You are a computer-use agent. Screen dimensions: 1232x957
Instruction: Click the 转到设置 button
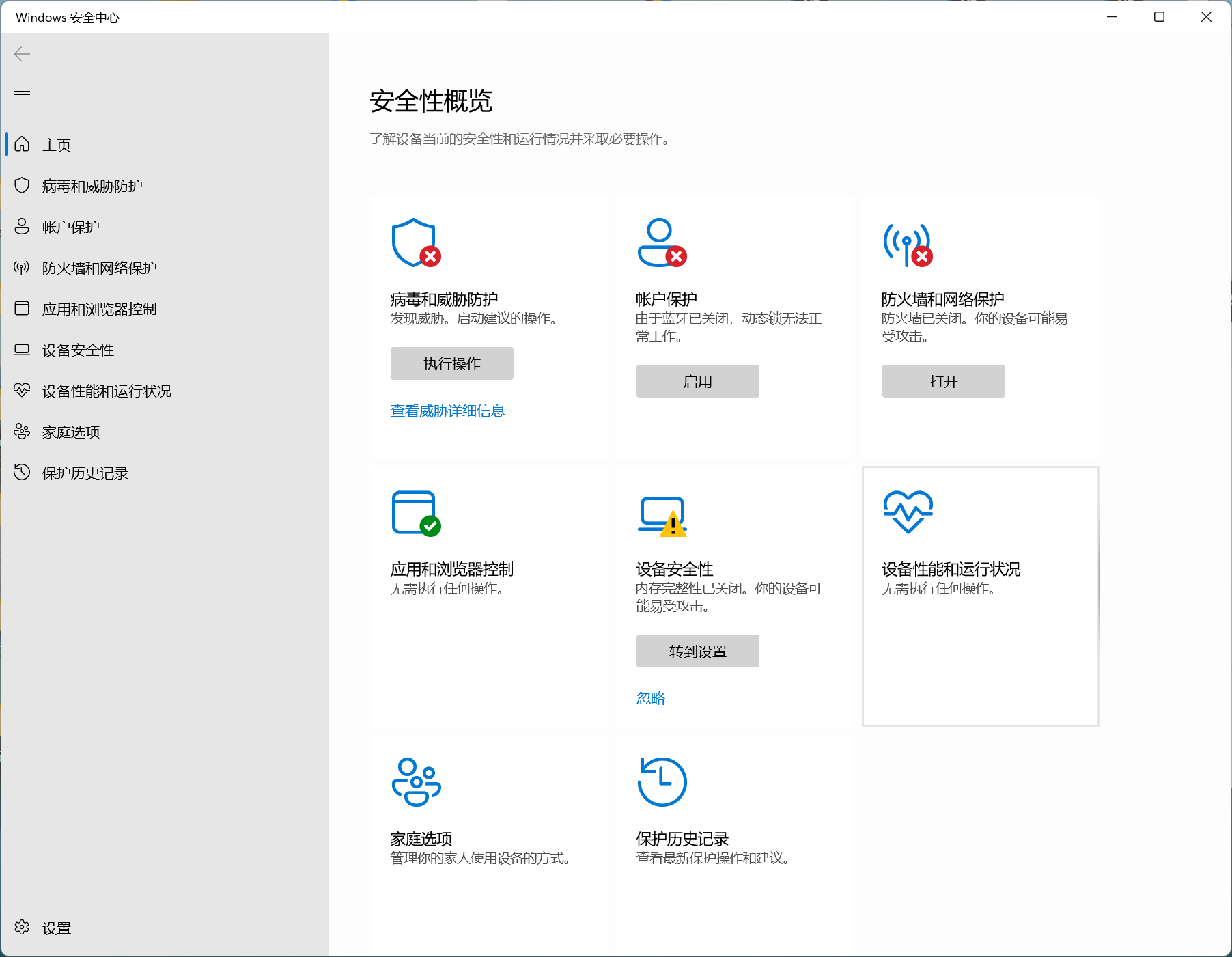point(698,651)
